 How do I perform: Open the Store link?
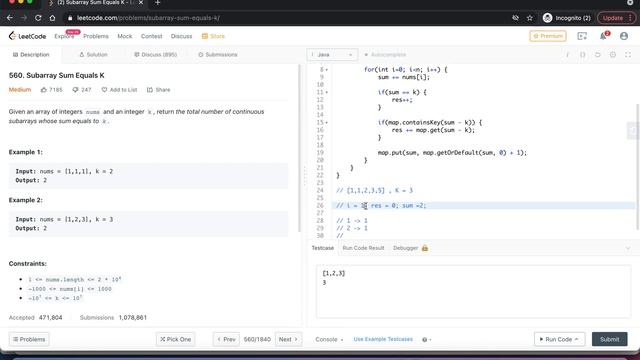point(213,36)
